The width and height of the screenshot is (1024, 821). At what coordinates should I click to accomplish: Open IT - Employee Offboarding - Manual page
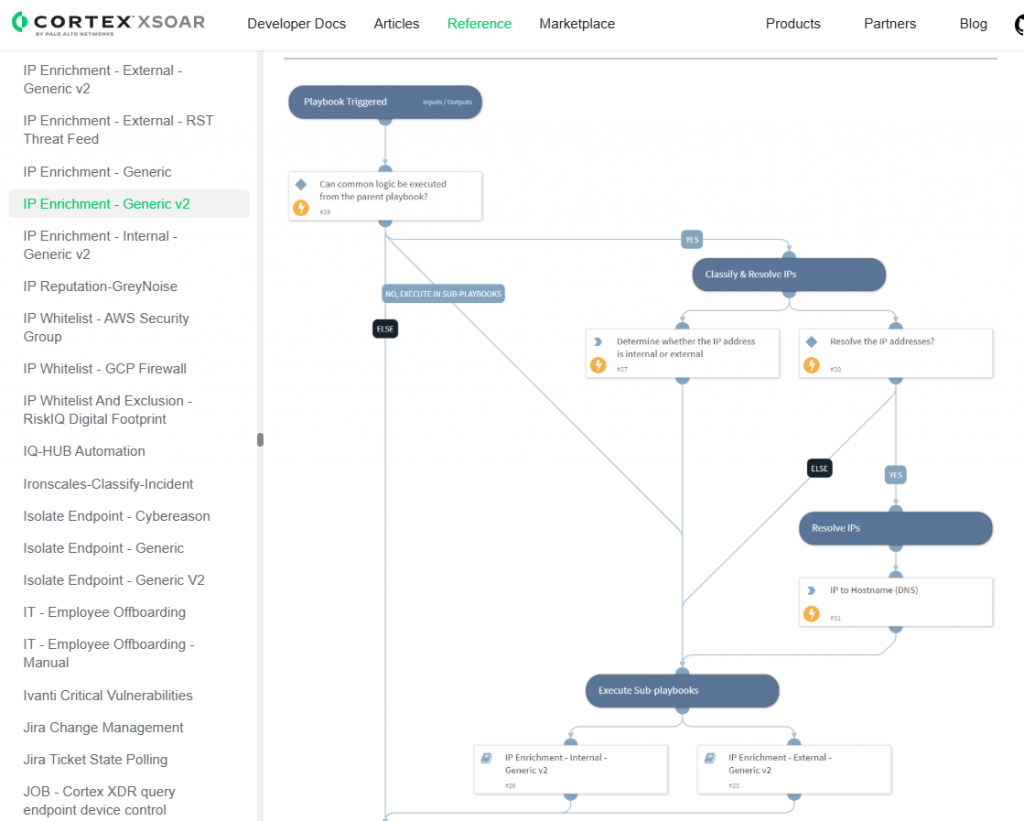[x=109, y=653]
